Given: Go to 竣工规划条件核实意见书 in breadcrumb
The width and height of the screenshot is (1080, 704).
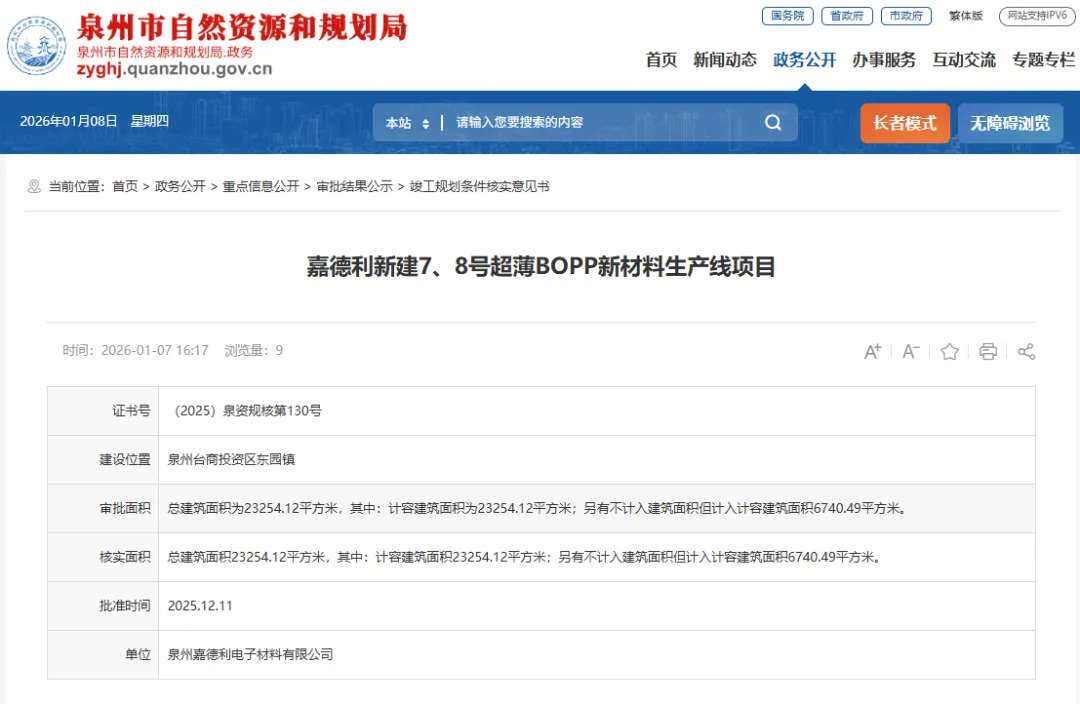Looking at the screenshot, I should coord(479,186).
